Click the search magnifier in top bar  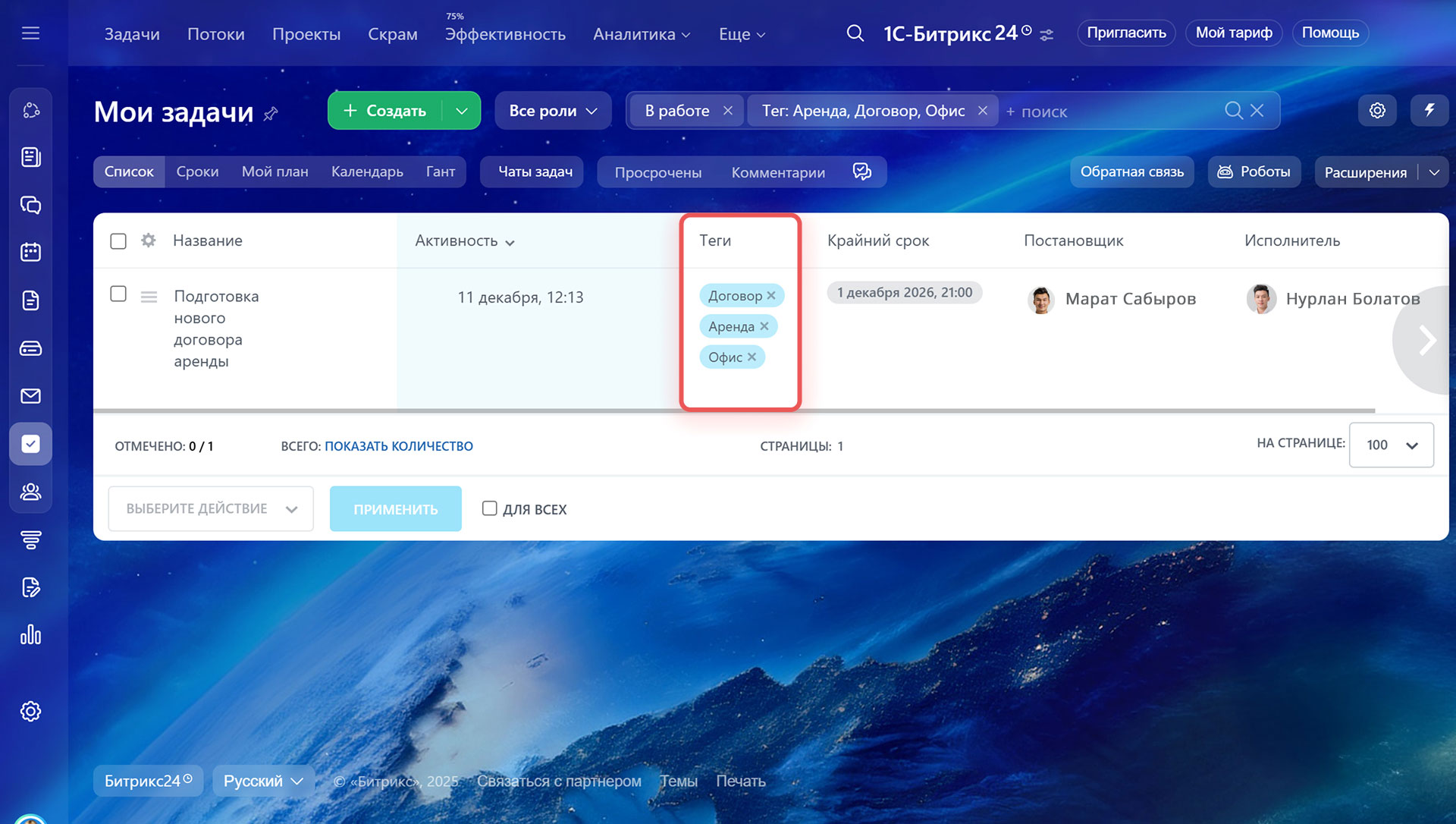[x=855, y=33]
